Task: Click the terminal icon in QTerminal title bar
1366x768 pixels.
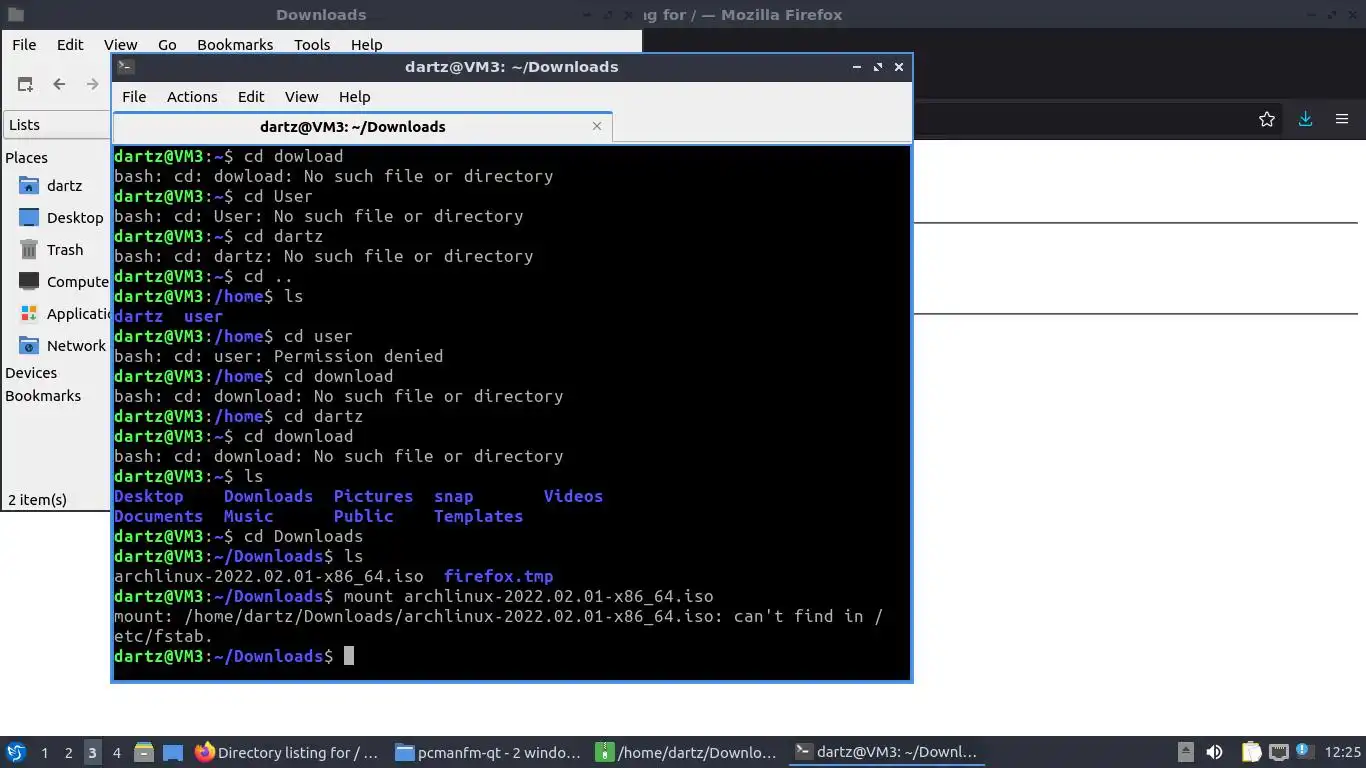Action: click(125, 67)
